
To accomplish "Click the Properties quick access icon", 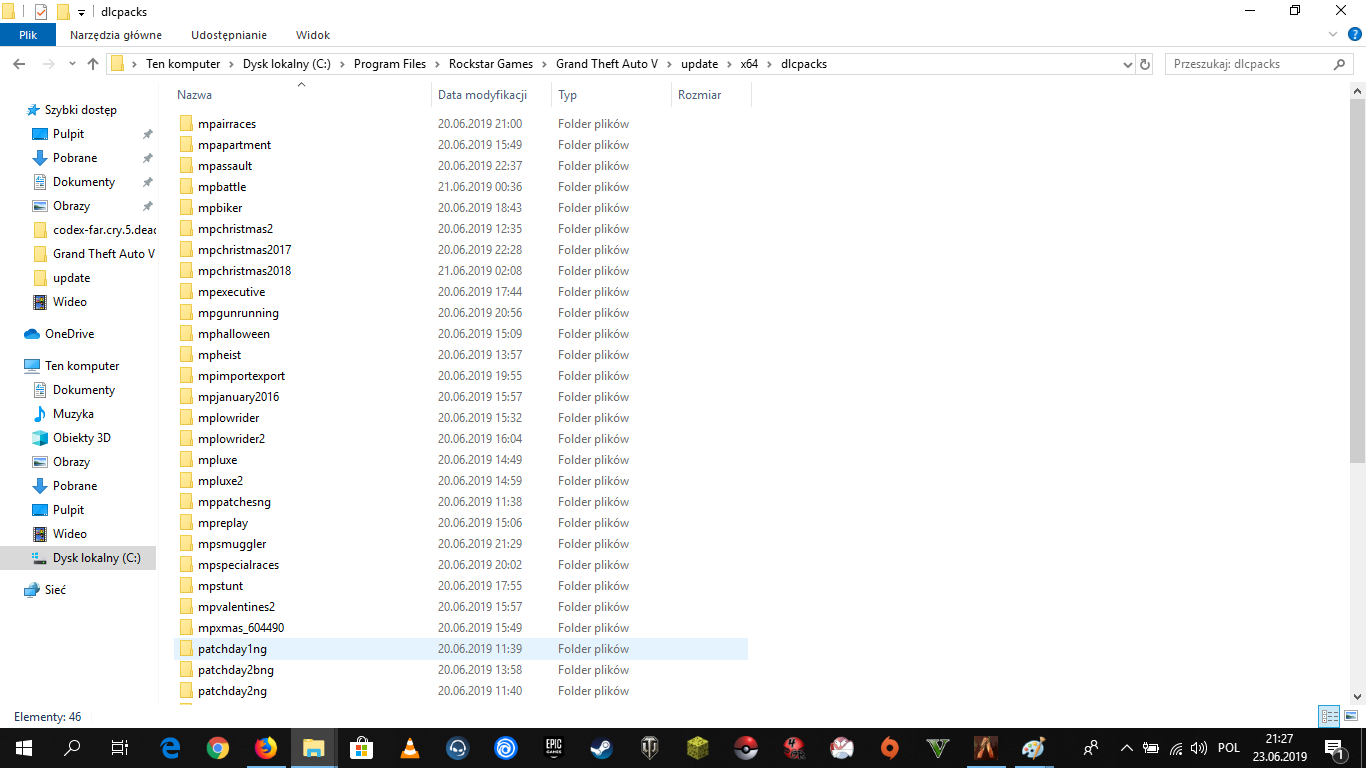I will (41, 11).
